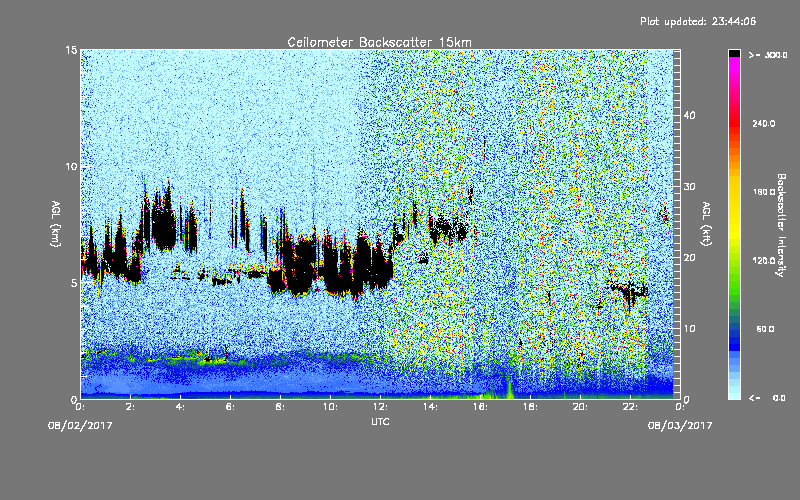Click the 22: hour tick on time axis
The image size is (800, 500).
(630, 407)
